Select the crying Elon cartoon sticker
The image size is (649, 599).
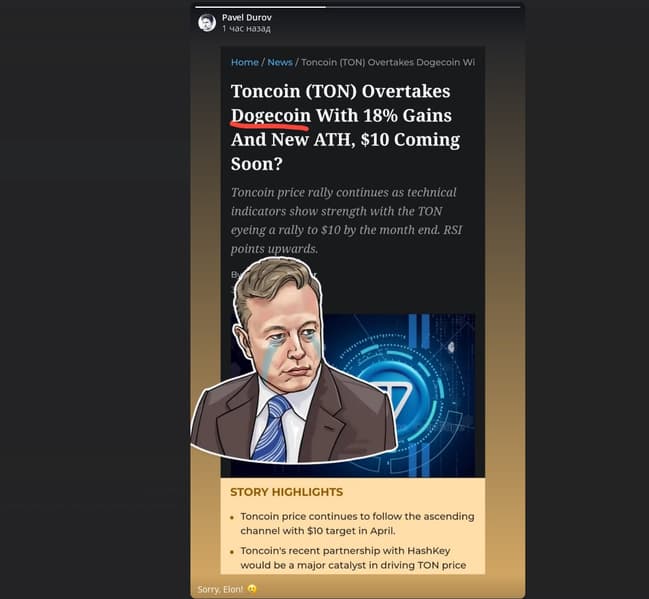point(294,360)
